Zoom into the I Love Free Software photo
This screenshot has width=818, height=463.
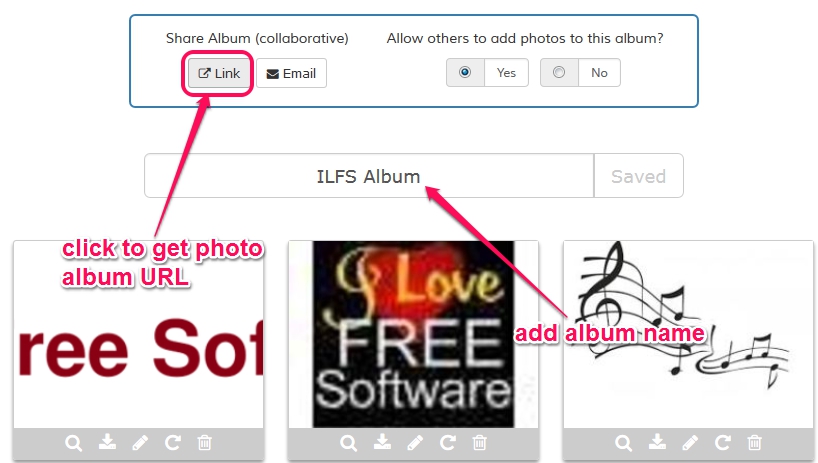tap(348, 443)
